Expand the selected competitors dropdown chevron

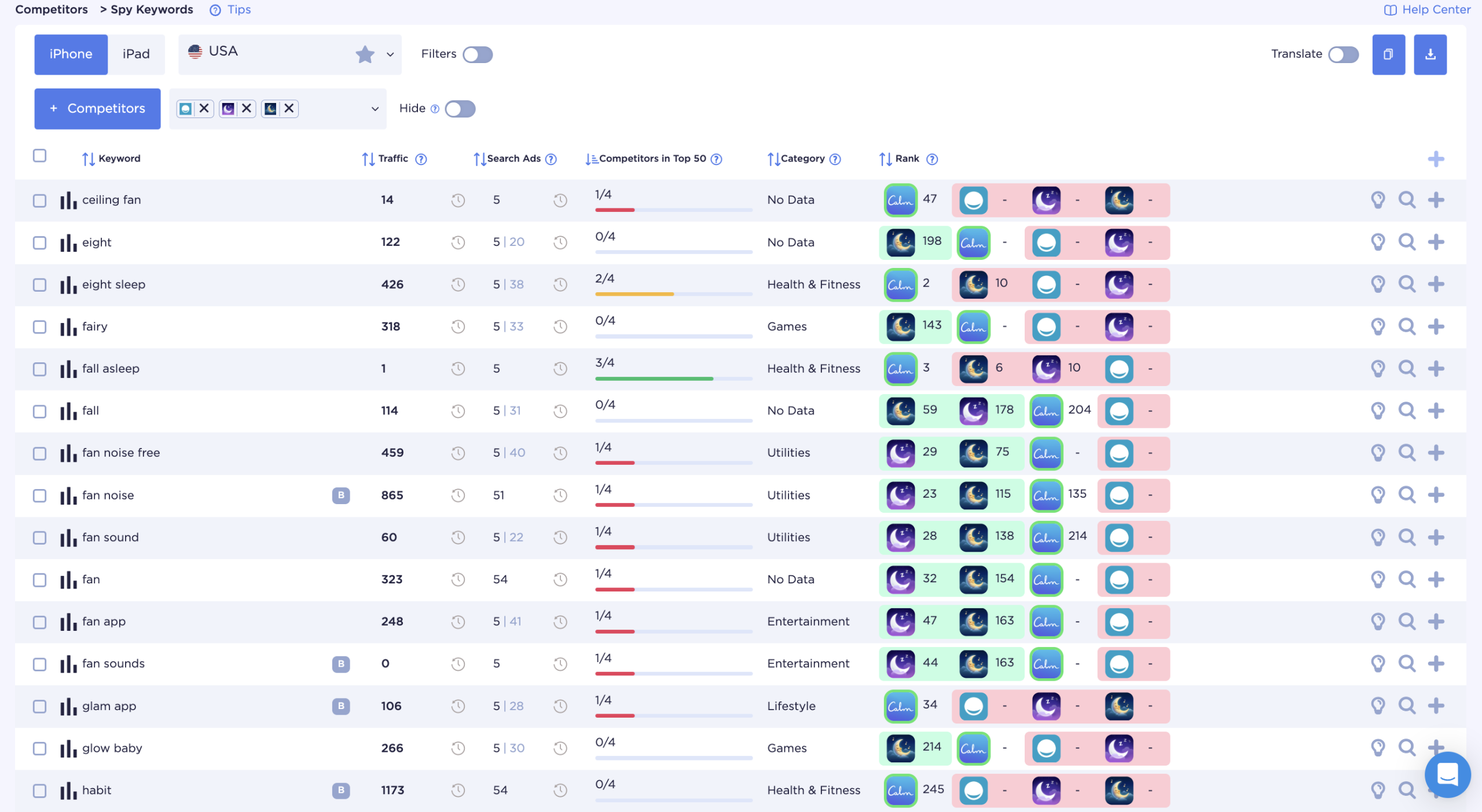[375, 109]
